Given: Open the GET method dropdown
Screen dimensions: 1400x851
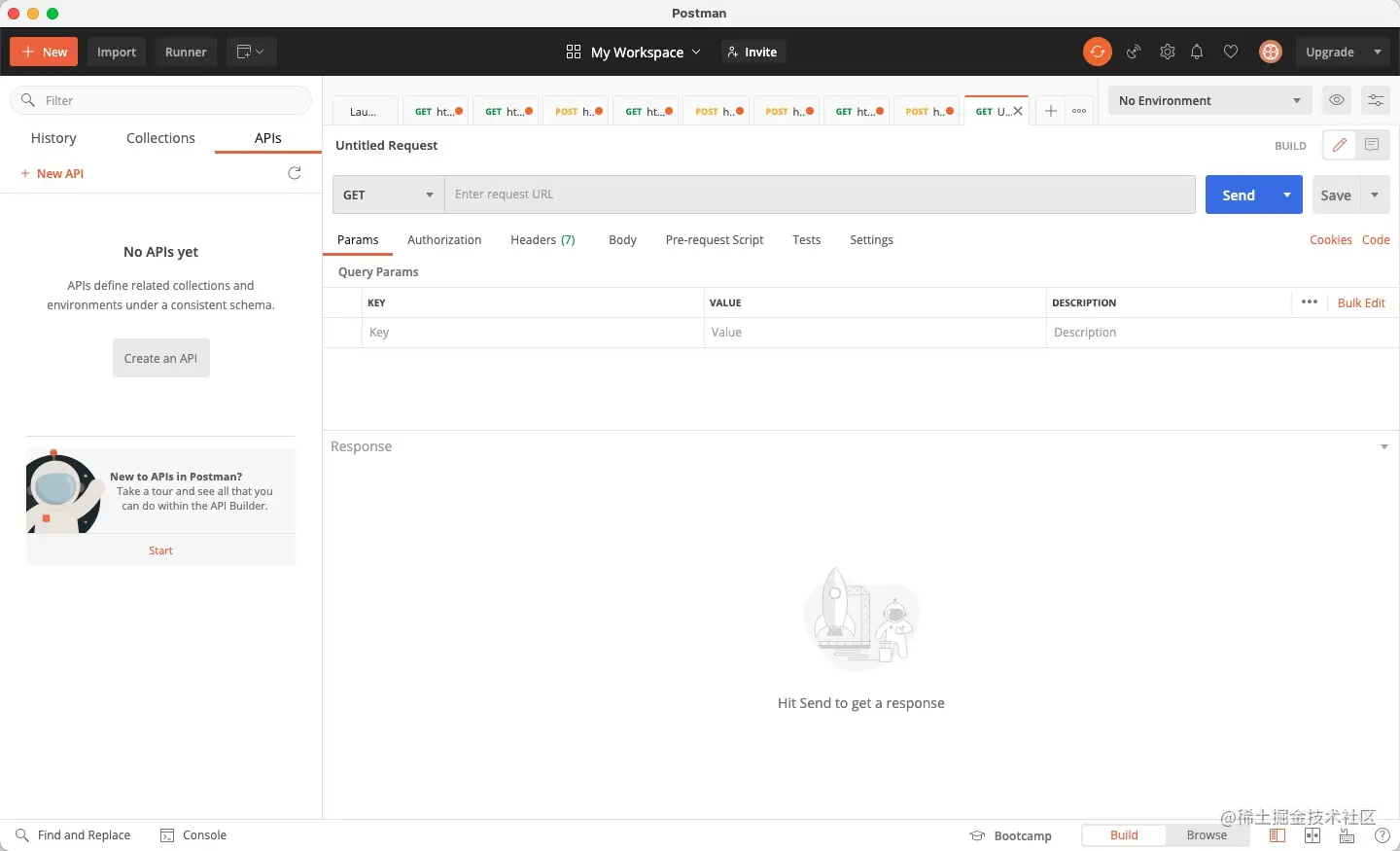Looking at the screenshot, I should 388,195.
